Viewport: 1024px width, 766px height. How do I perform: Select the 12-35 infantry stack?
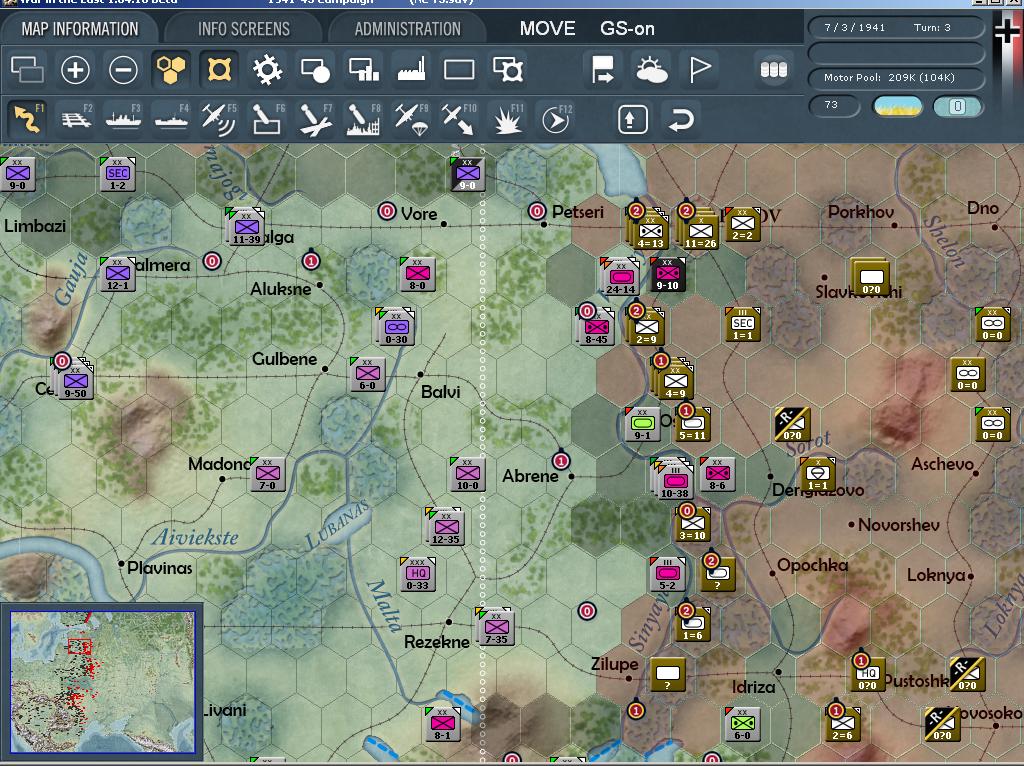(x=446, y=527)
